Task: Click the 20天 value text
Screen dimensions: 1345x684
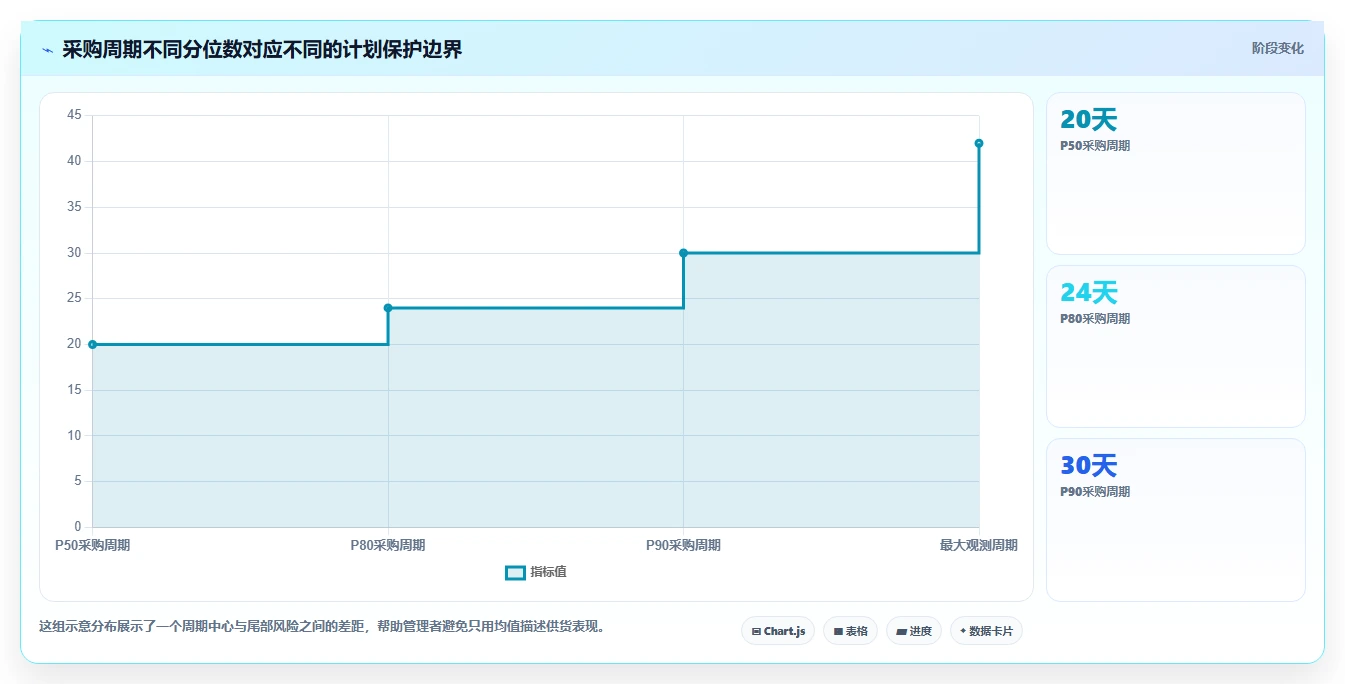Action: point(1088,120)
